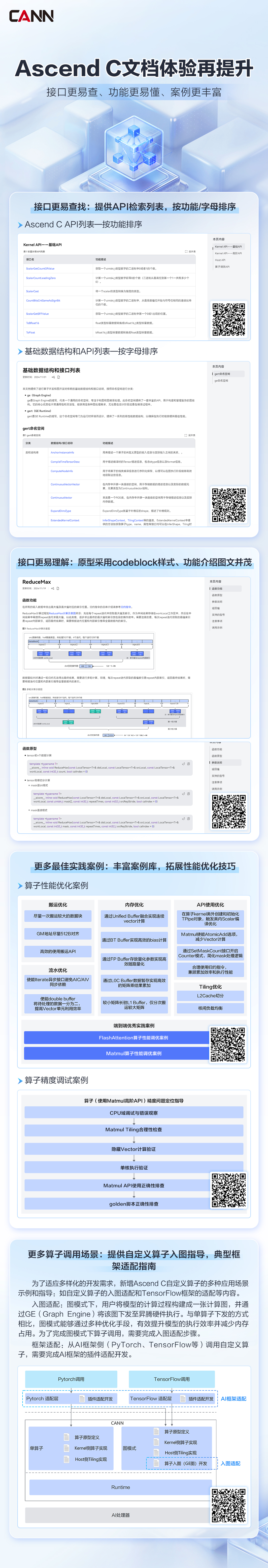Click Matmul算子性能调优案例 bar
This screenshot has width=268, height=1568.
click(134, 1054)
